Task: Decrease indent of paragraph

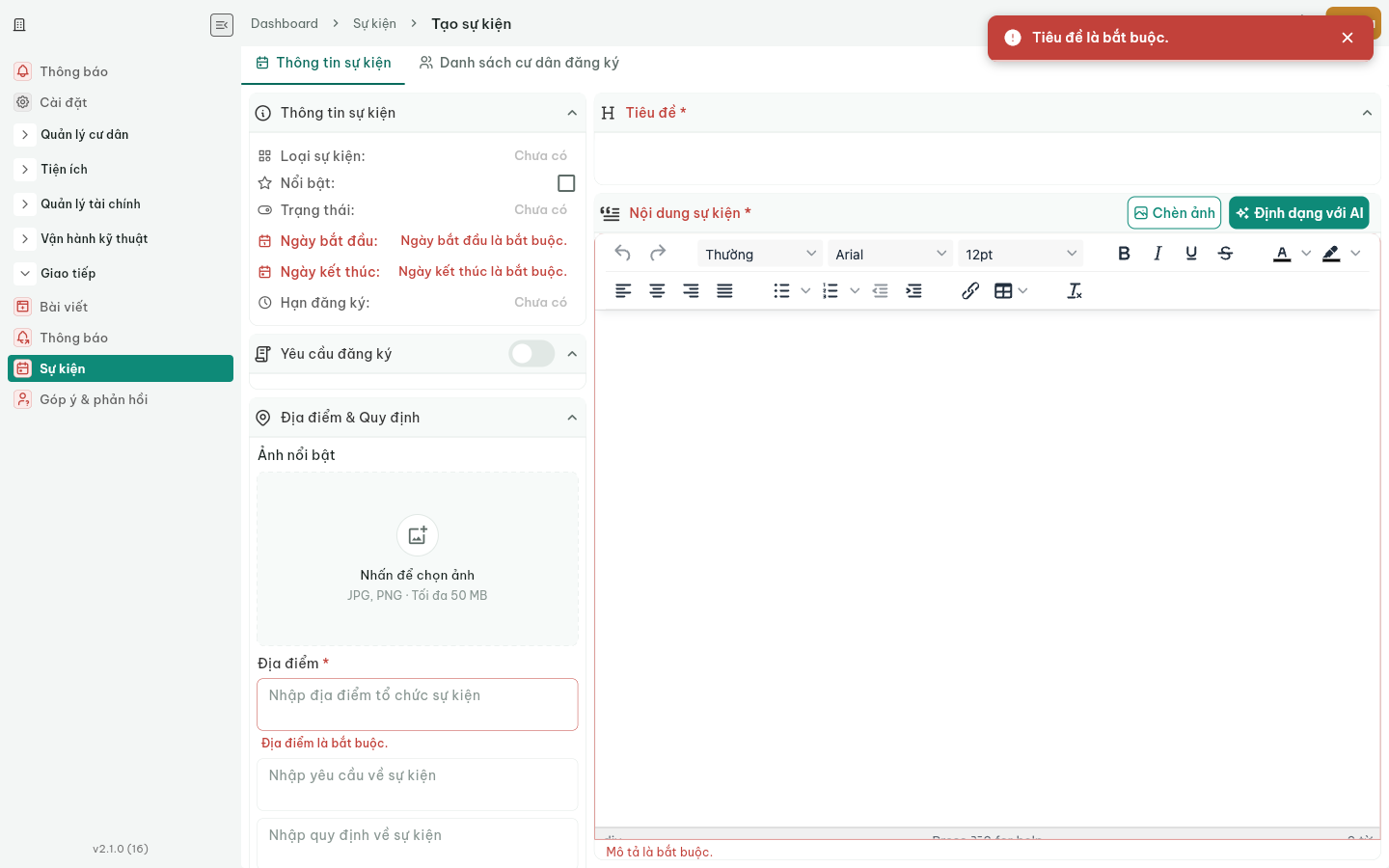Action: [x=880, y=290]
